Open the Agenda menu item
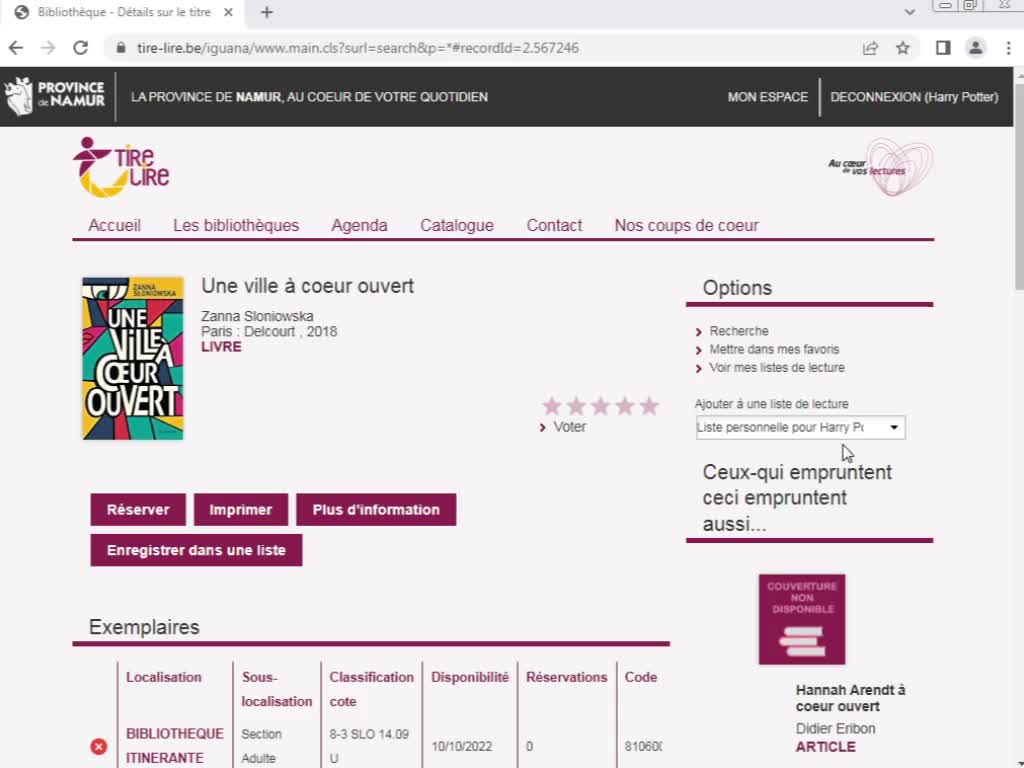The image size is (1024, 768). pyautogui.click(x=359, y=225)
